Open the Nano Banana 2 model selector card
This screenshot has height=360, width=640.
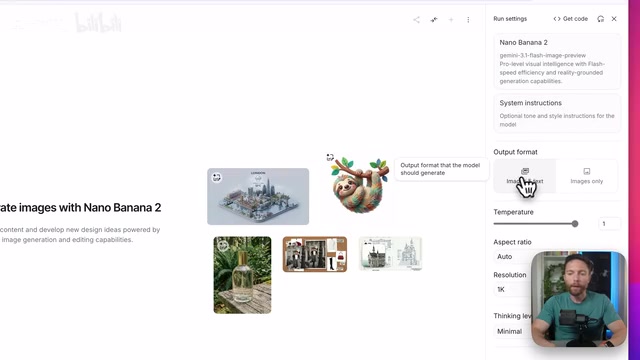[x=557, y=61]
